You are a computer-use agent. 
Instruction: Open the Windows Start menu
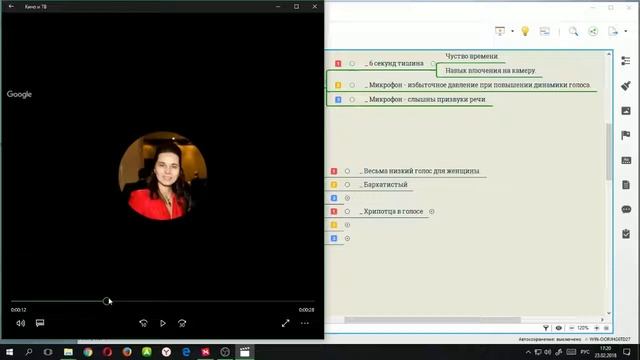(9, 352)
